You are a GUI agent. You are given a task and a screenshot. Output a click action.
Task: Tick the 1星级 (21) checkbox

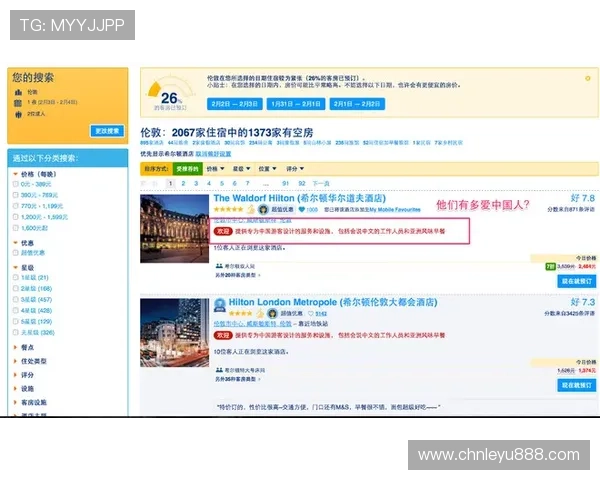coord(16,278)
